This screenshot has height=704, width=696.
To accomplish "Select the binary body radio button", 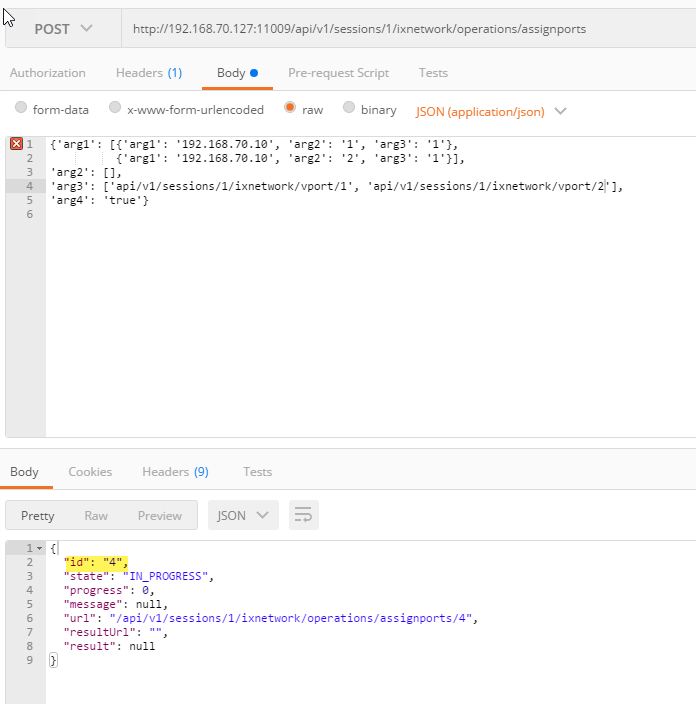I will tap(349, 109).
